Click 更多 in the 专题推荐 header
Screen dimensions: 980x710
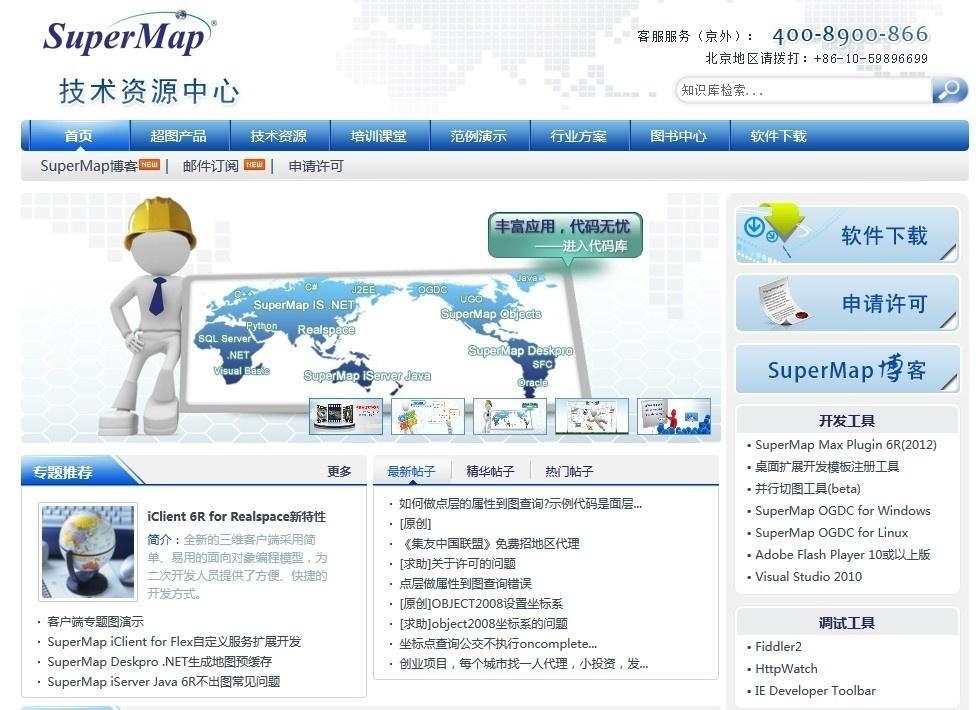pyautogui.click(x=339, y=471)
